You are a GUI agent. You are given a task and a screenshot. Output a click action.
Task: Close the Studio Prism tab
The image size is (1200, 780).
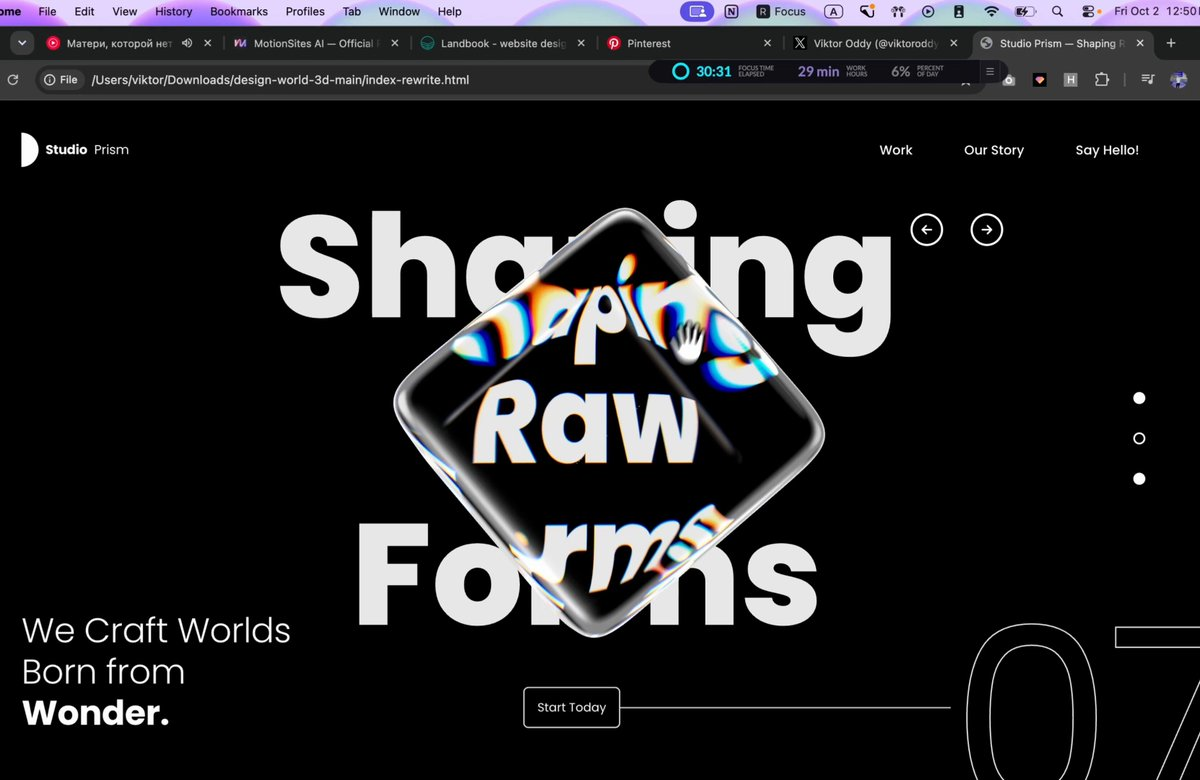(x=1141, y=43)
